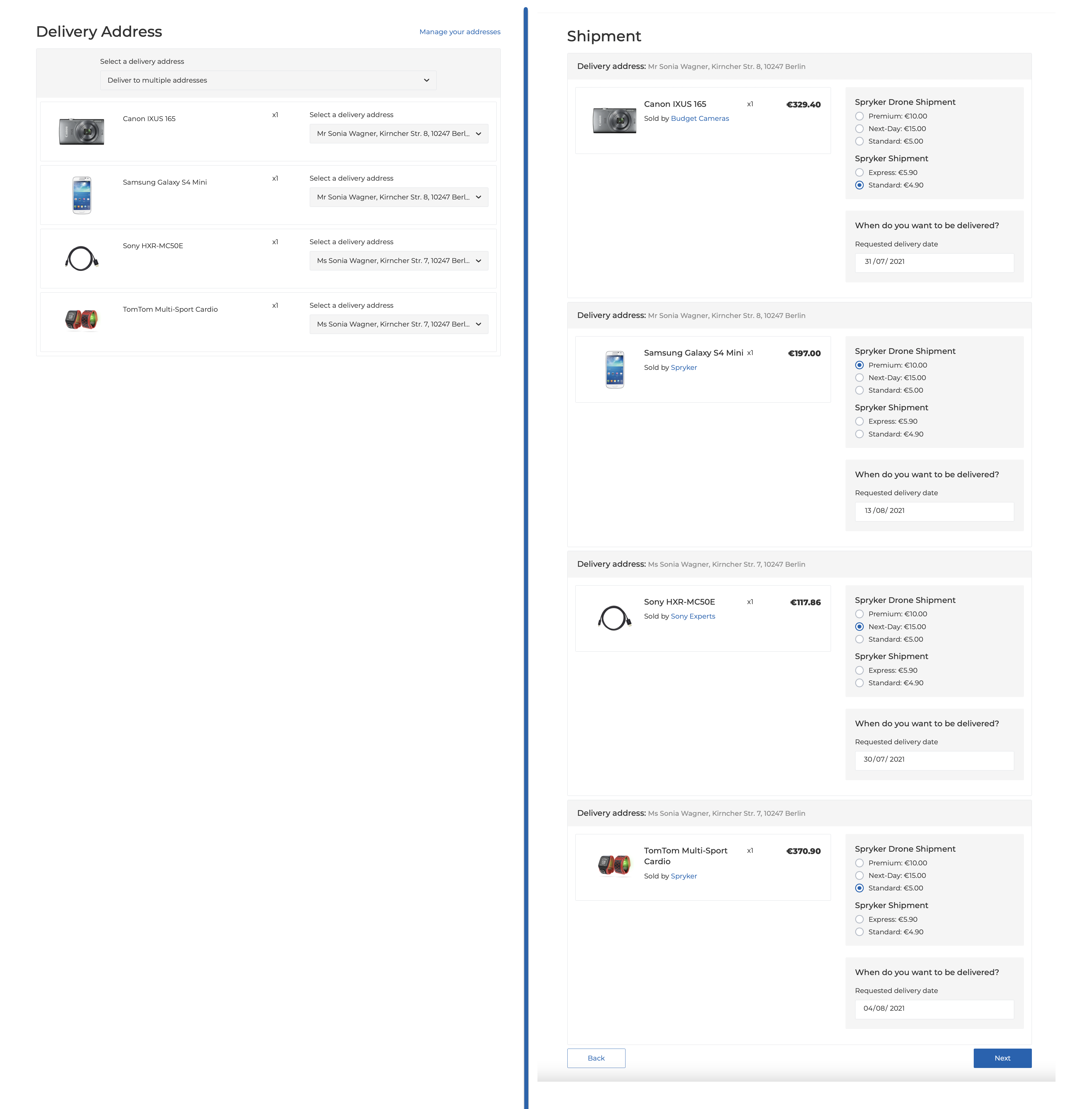Click Sony HXR-MC50E name in Delivery Address

[153, 246]
